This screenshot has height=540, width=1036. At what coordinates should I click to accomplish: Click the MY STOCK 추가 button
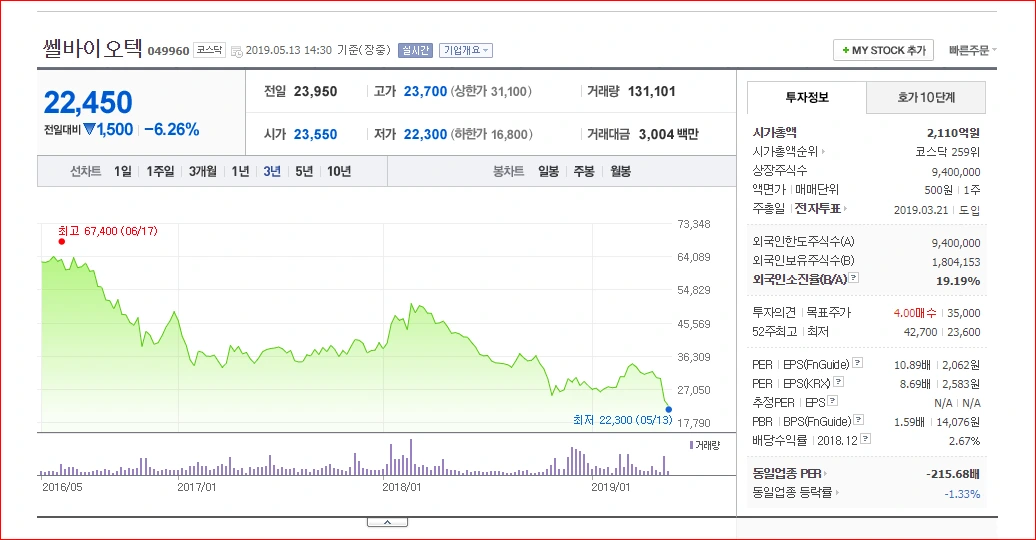coord(883,50)
